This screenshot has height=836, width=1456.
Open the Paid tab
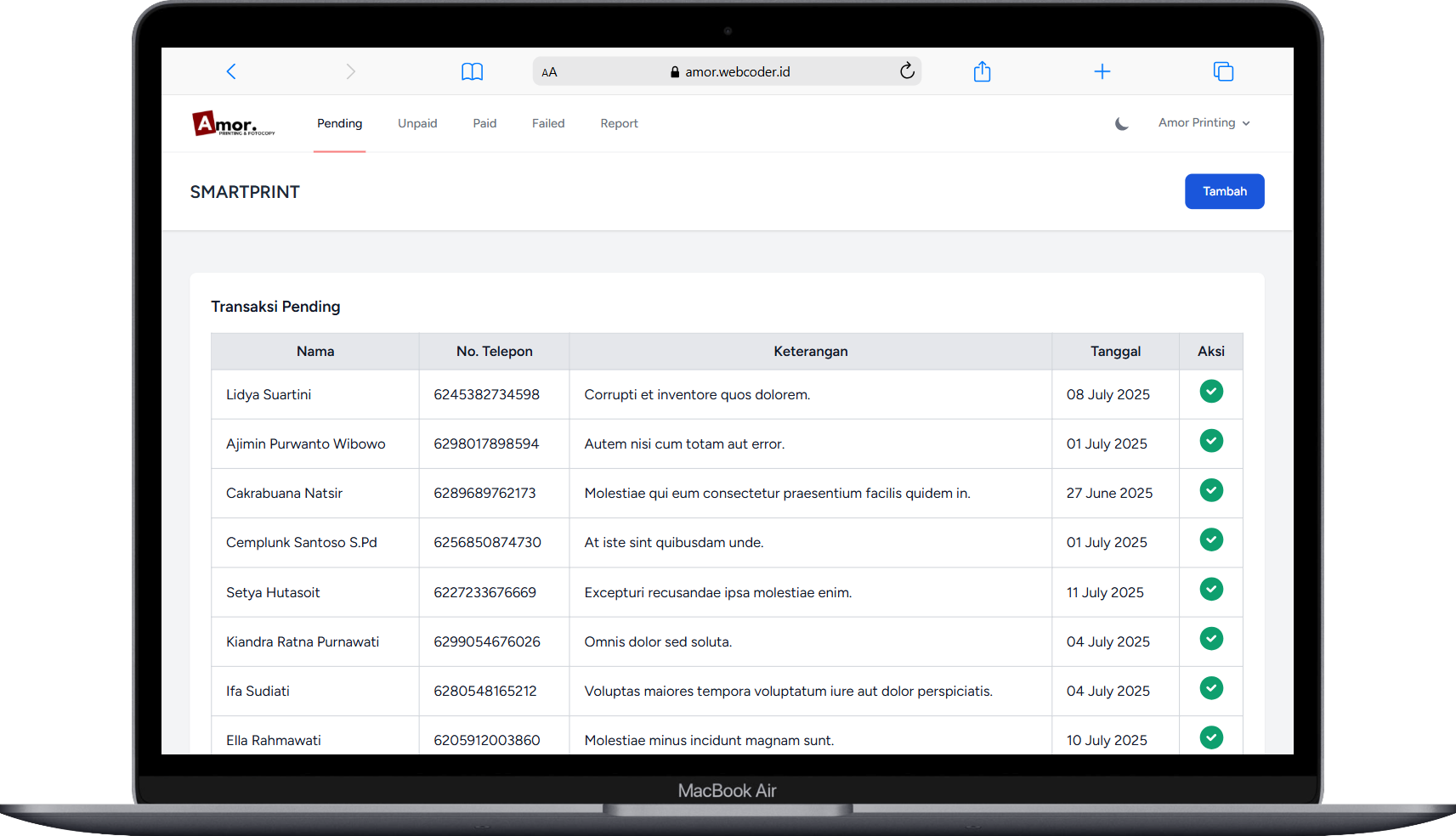coord(484,123)
